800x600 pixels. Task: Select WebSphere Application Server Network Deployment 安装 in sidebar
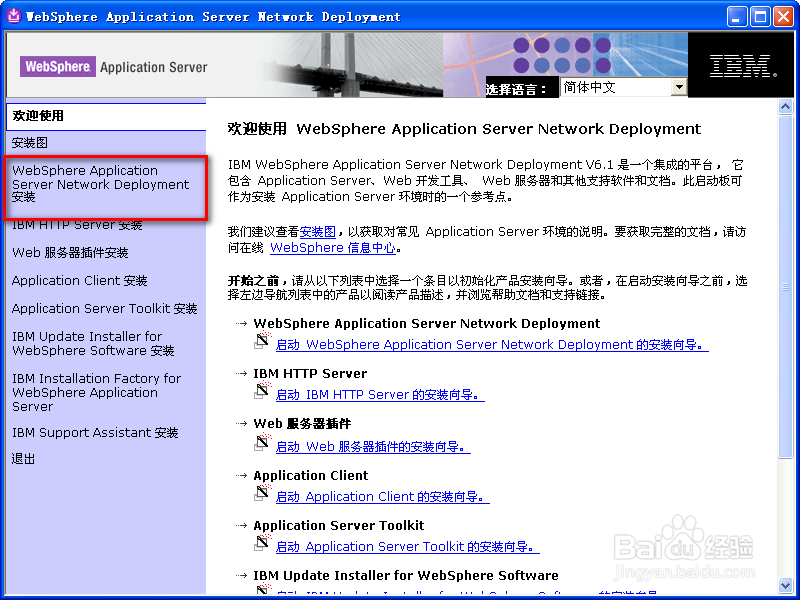101,184
